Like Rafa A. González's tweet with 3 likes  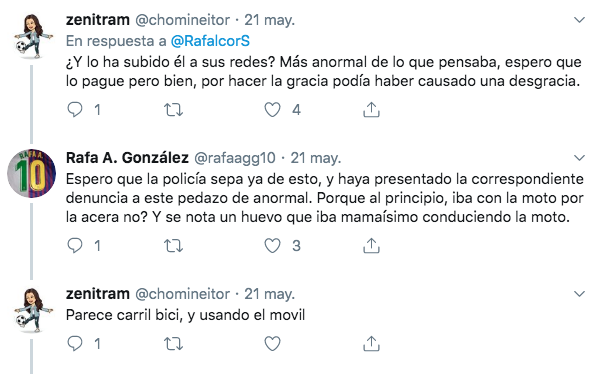click(272, 245)
